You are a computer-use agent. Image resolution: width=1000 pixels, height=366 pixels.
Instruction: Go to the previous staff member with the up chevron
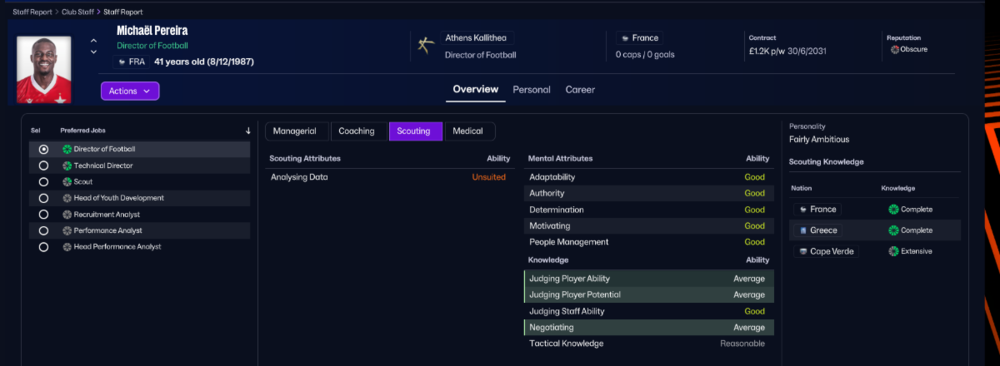[94, 41]
